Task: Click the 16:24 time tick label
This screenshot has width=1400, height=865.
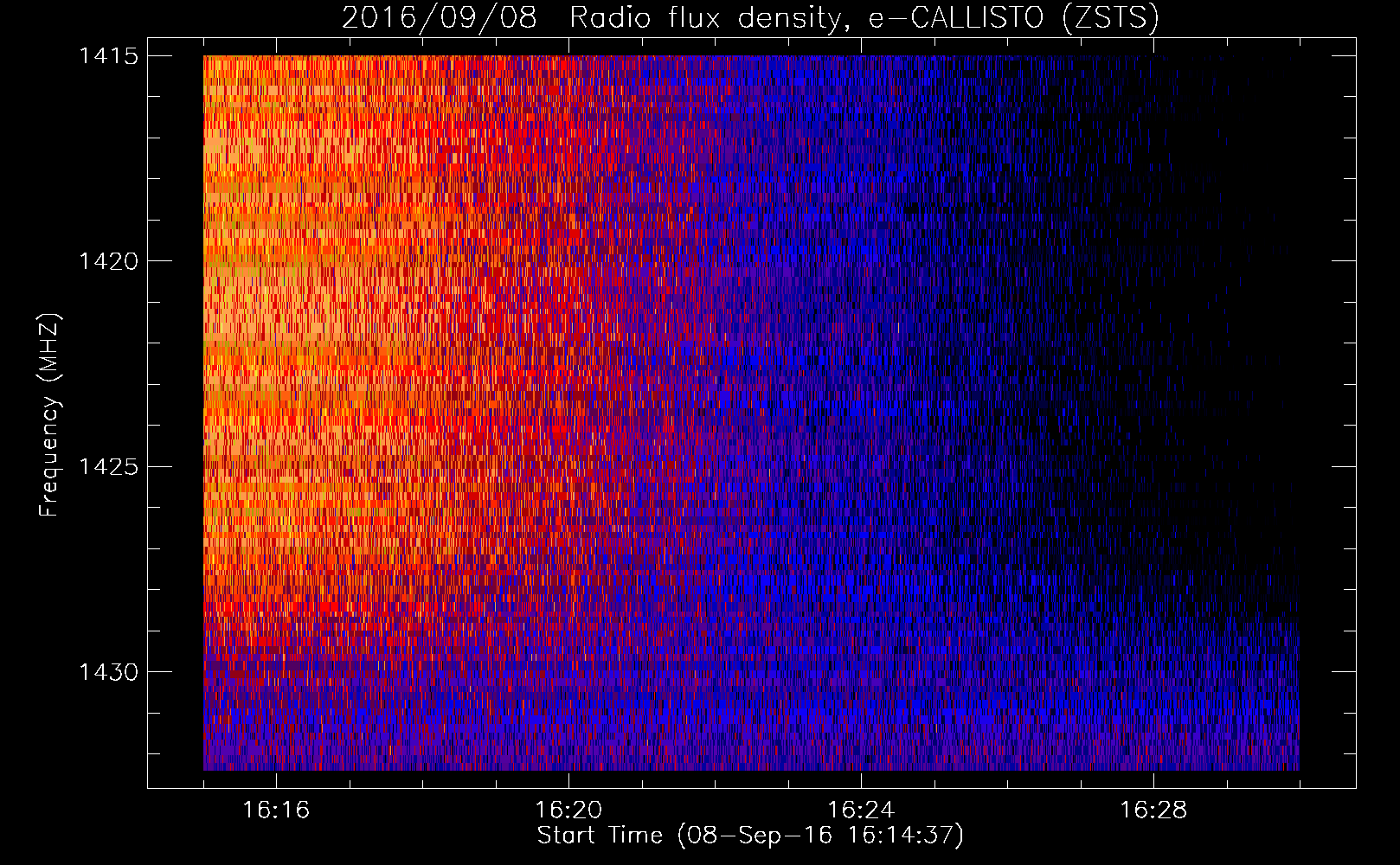Action: point(861,811)
